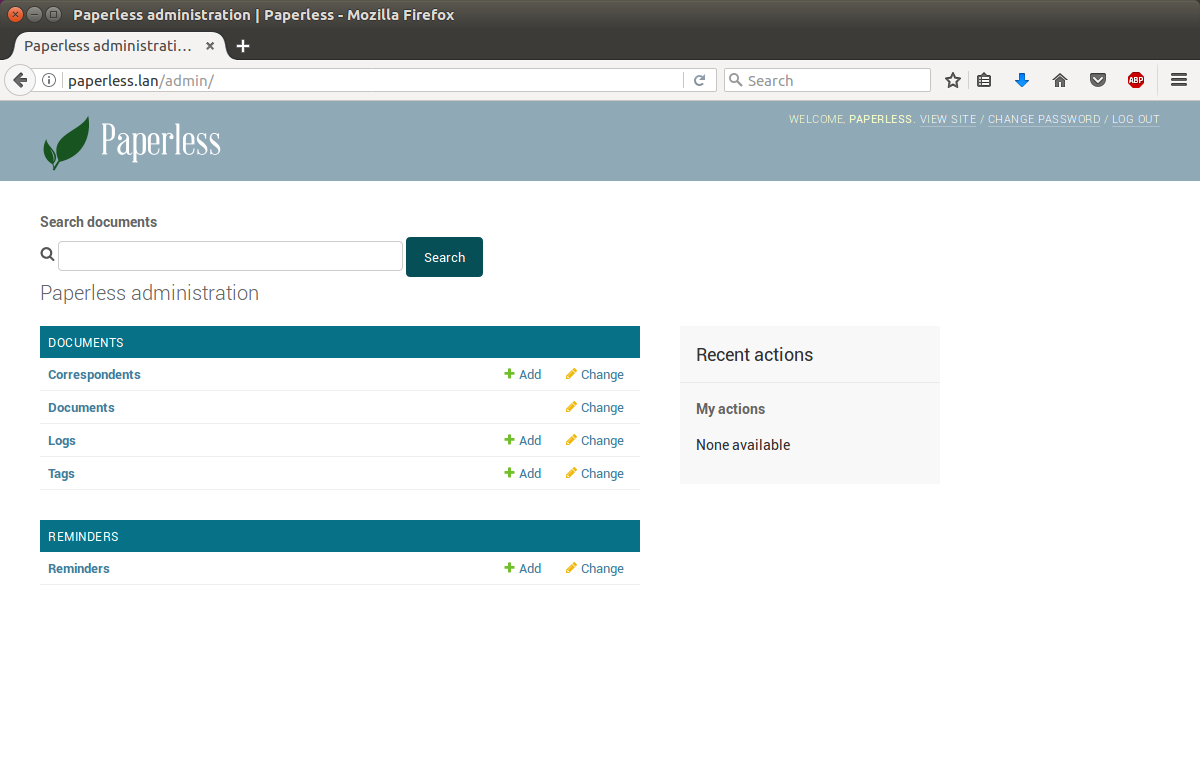Click Change next to Tags
The image size is (1200, 759).
click(595, 474)
